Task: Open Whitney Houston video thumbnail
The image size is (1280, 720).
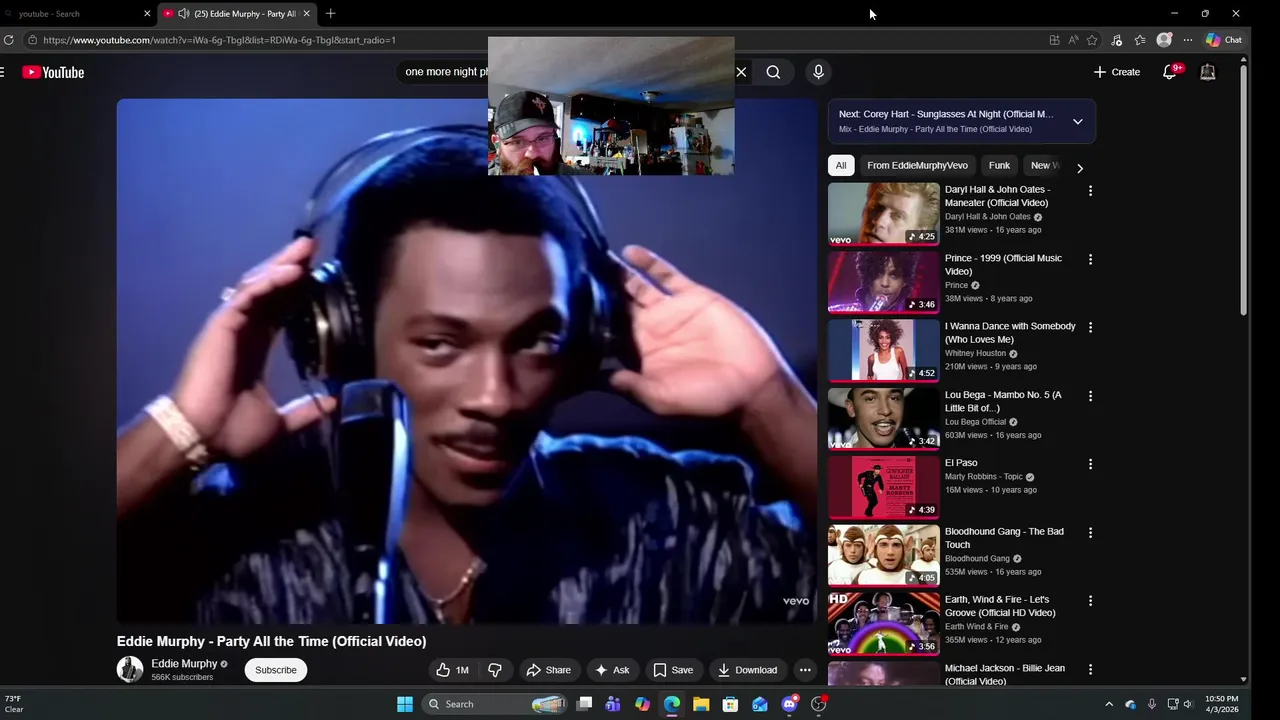Action: click(883, 351)
